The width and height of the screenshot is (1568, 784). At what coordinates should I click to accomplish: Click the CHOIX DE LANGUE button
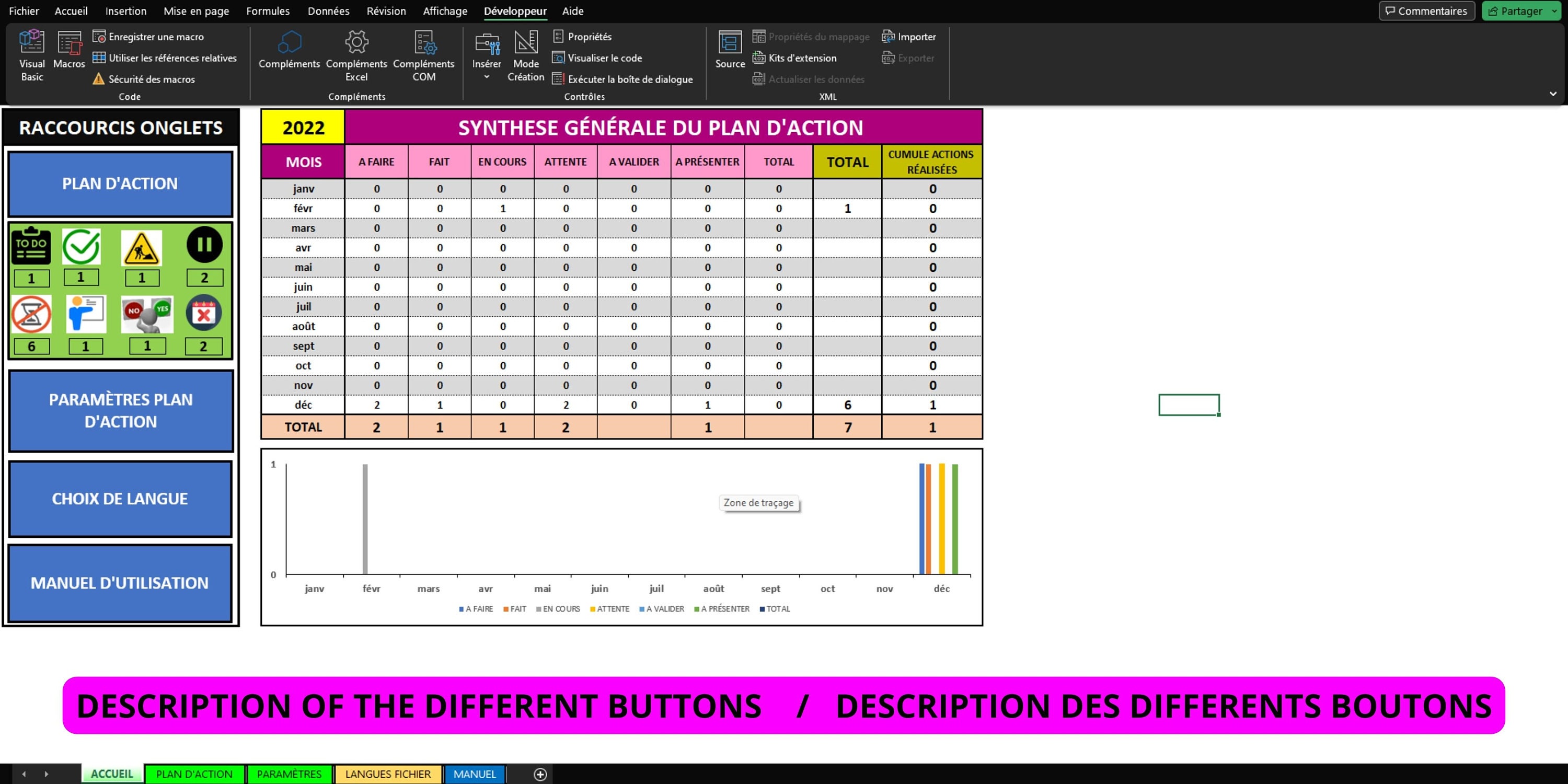[x=120, y=498]
